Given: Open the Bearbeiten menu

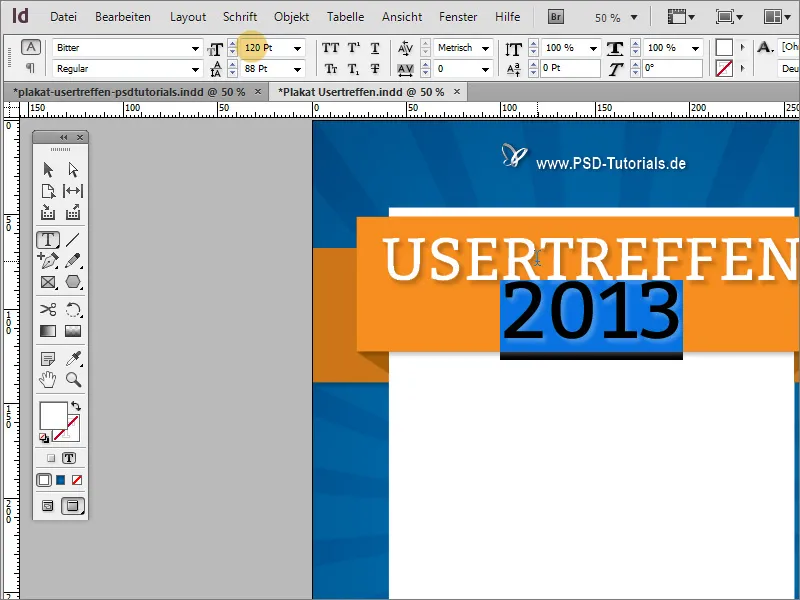Looking at the screenshot, I should click(123, 17).
